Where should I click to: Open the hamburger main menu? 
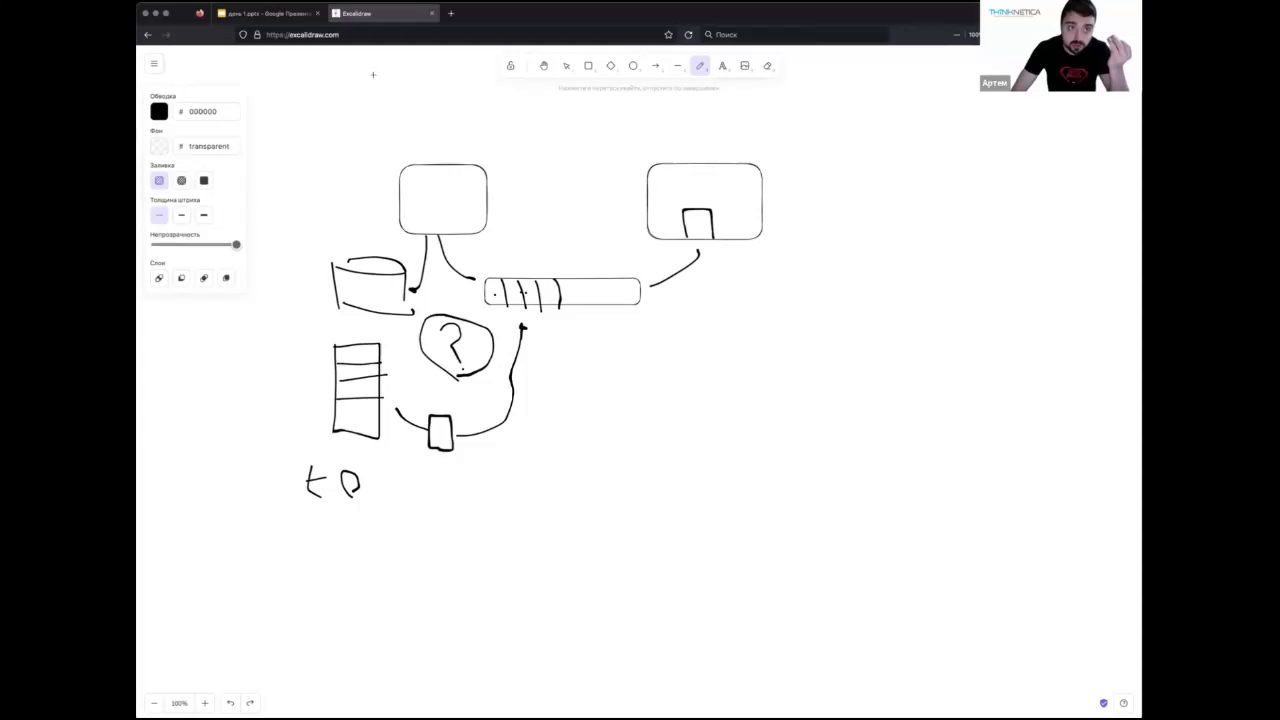tap(154, 64)
